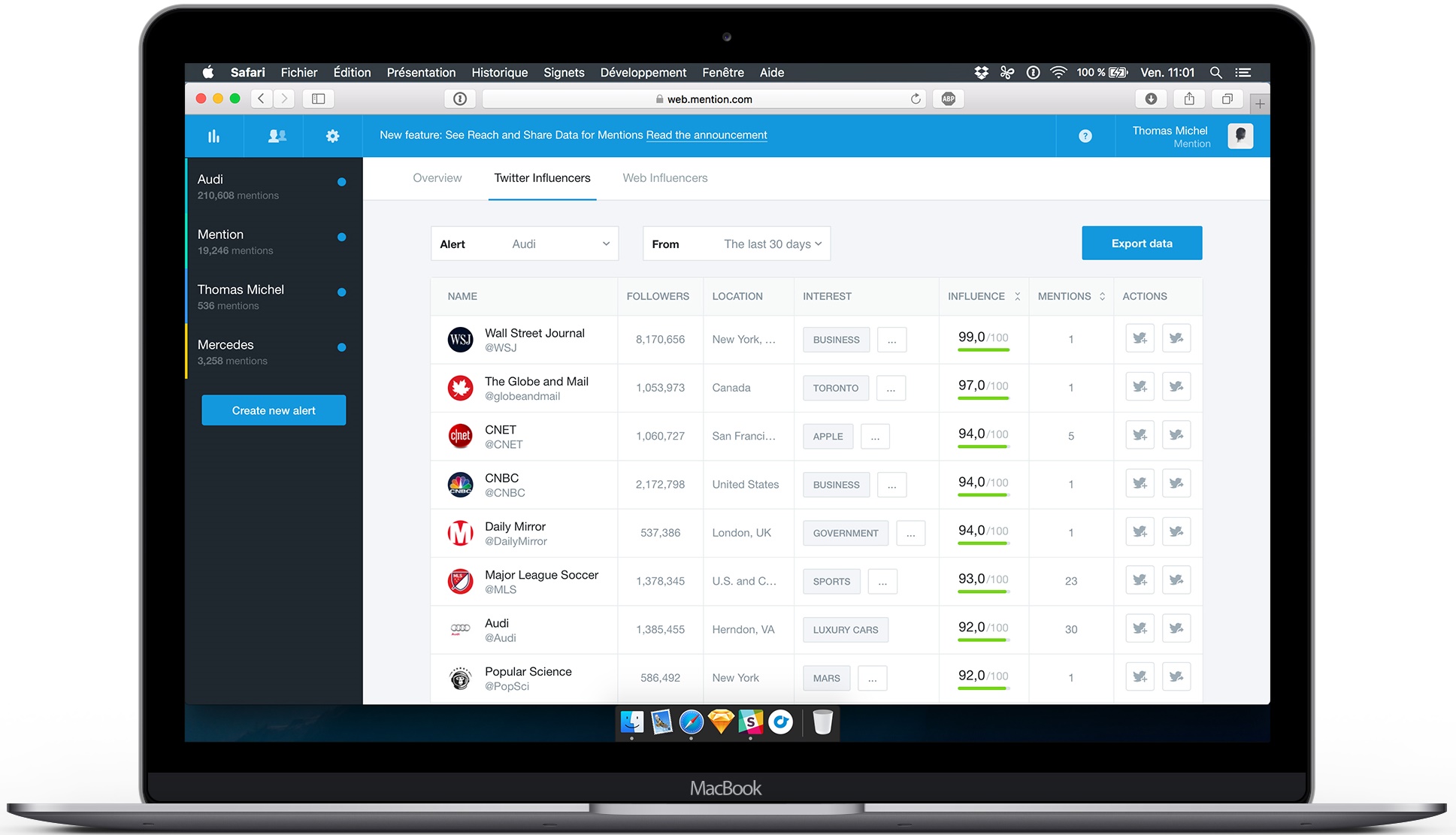Tweet to Wall Street Journal via share icon

point(1176,339)
